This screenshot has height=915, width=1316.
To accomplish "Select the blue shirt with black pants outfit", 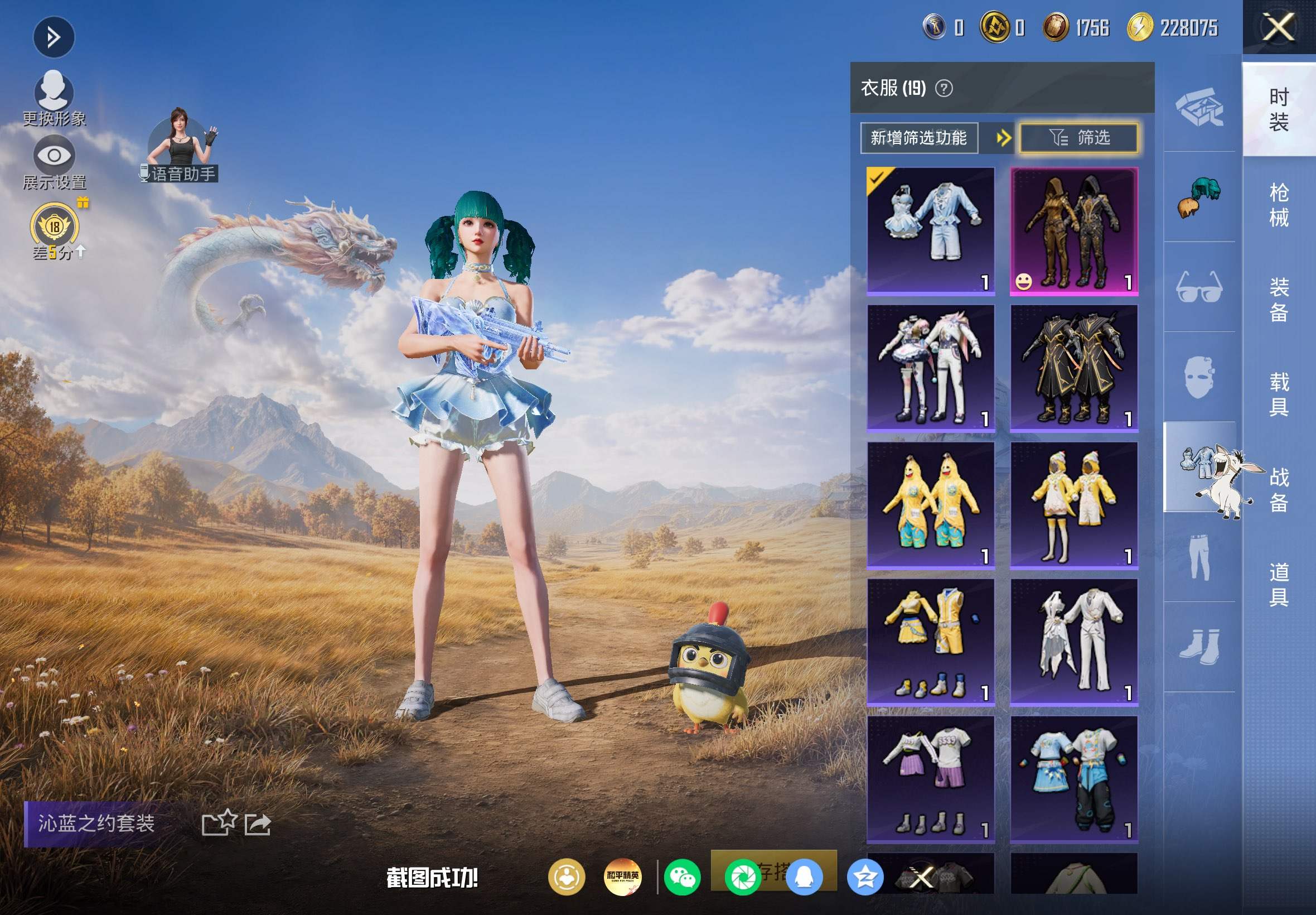I will tap(1073, 779).
